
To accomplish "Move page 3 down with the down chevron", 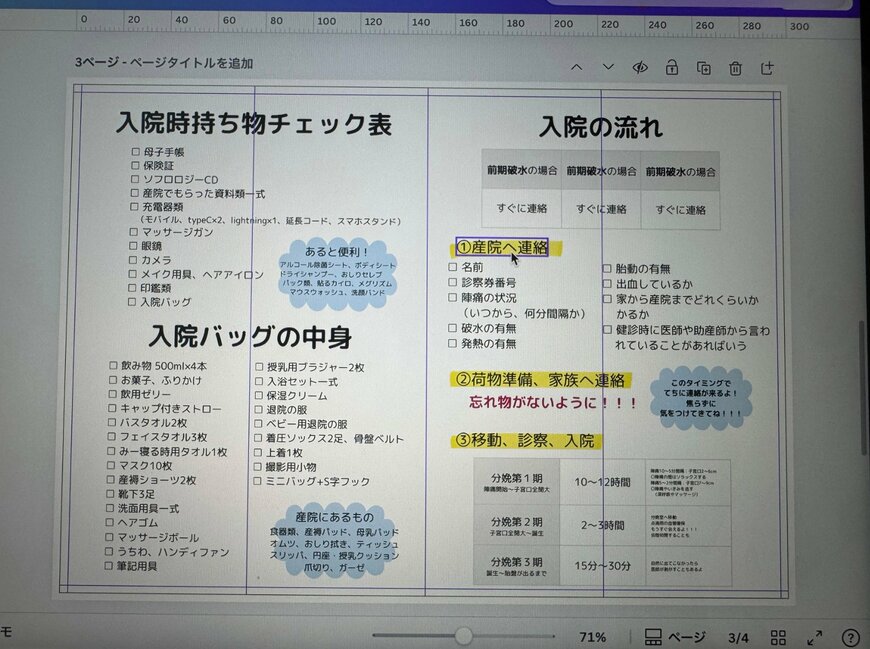I will (608, 67).
